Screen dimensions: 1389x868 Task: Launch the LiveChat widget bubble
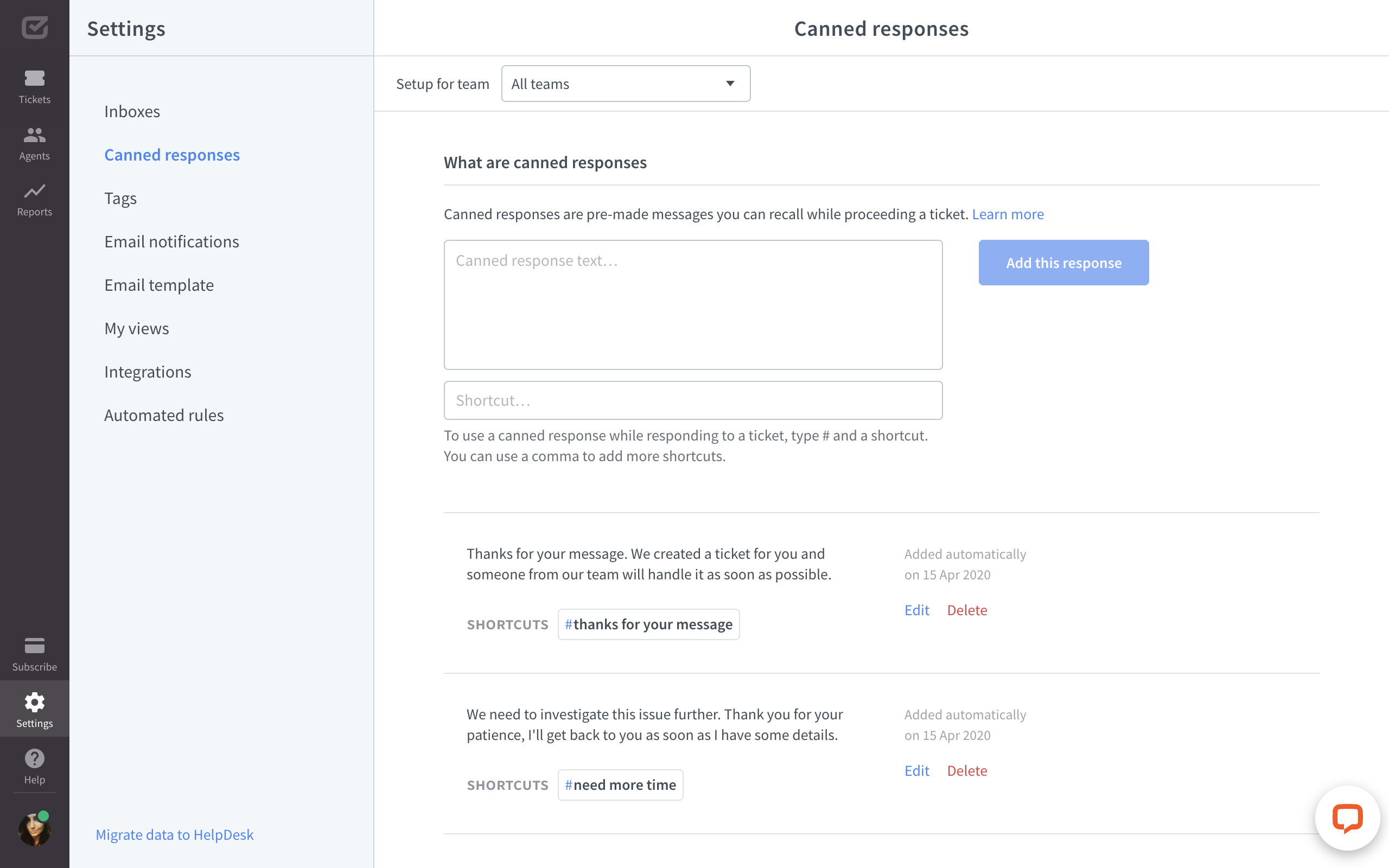(1347, 819)
